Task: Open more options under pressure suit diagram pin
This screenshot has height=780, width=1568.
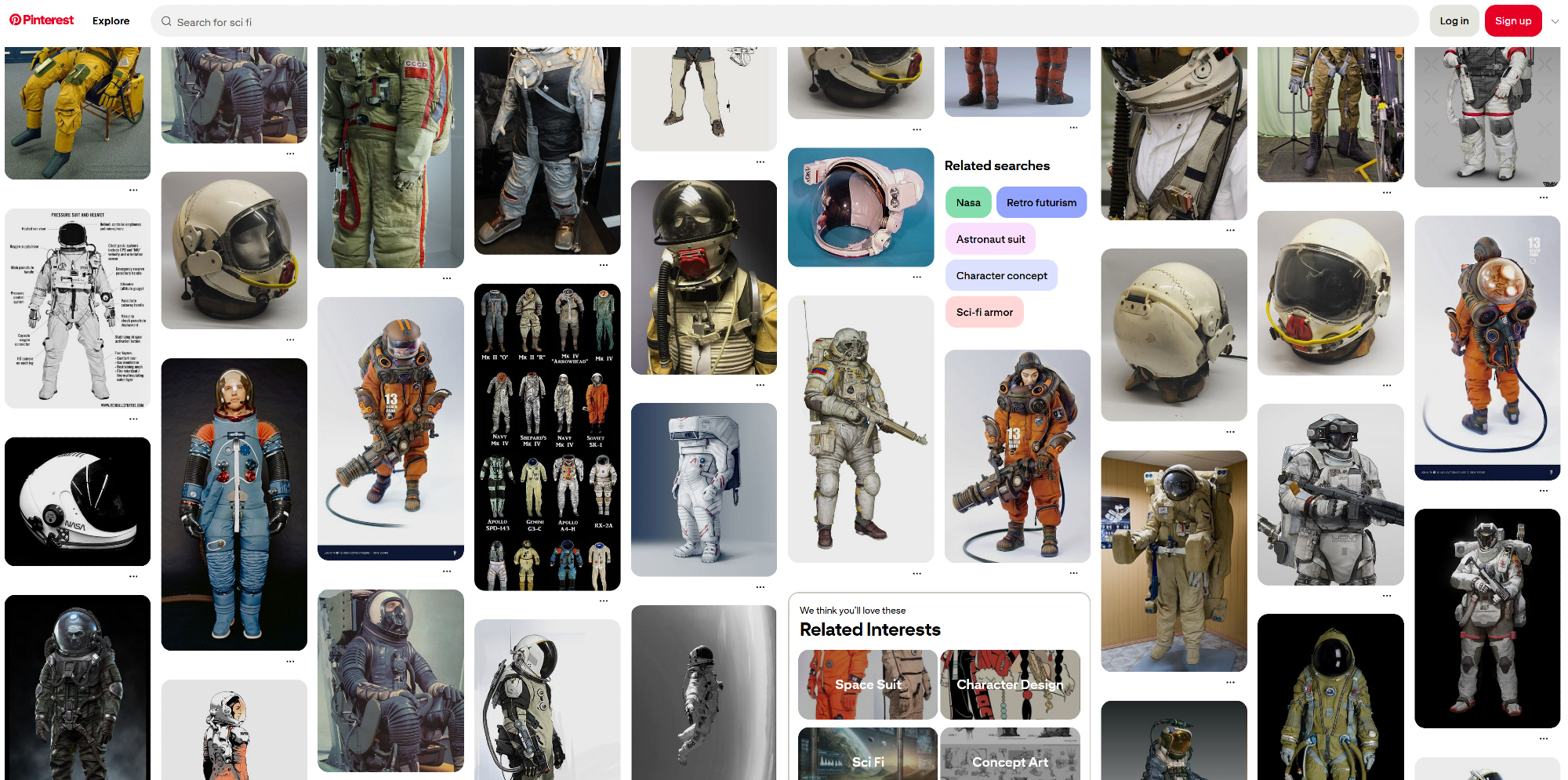Action: 133,419
